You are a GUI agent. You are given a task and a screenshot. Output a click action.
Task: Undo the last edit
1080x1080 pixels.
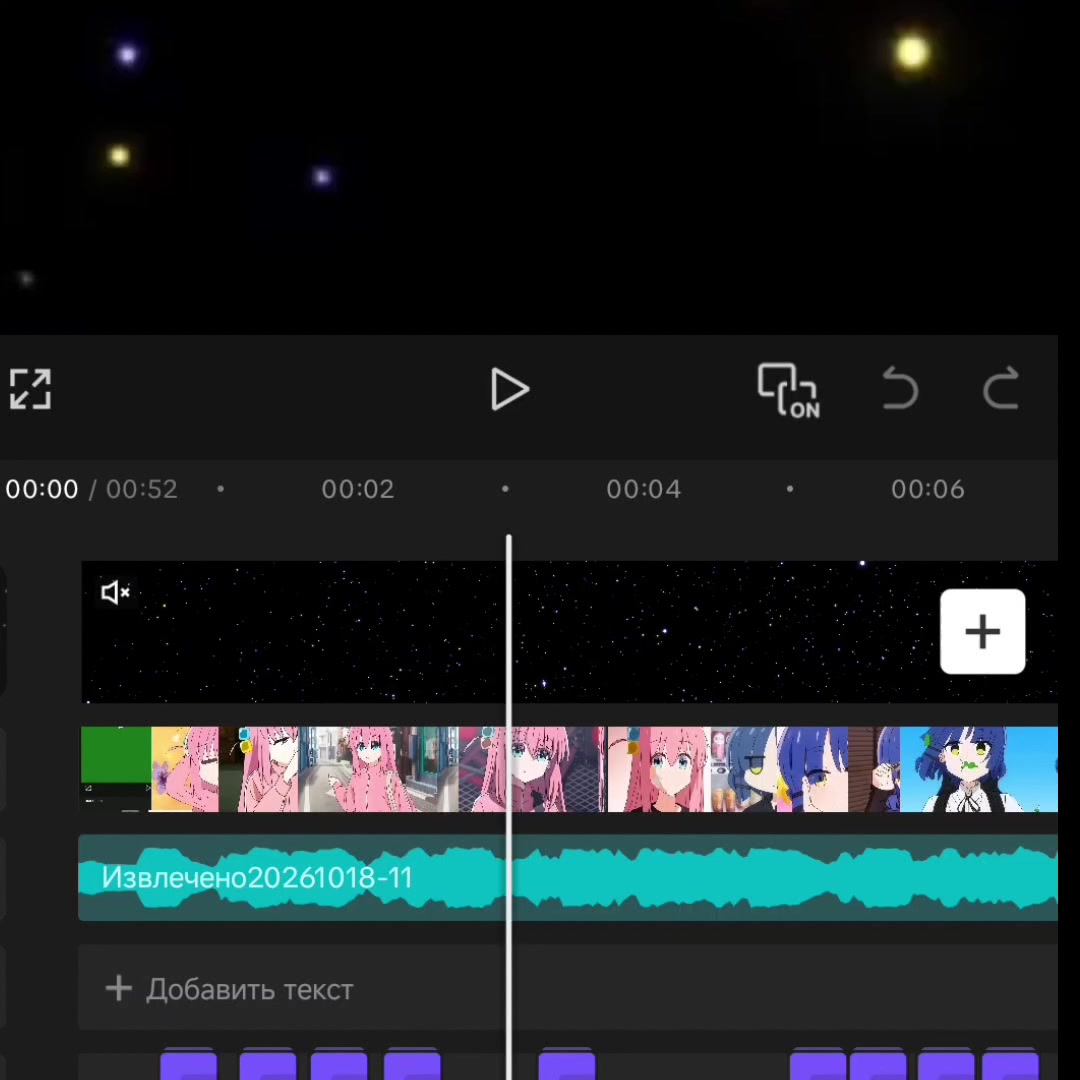[x=900, y=388]
